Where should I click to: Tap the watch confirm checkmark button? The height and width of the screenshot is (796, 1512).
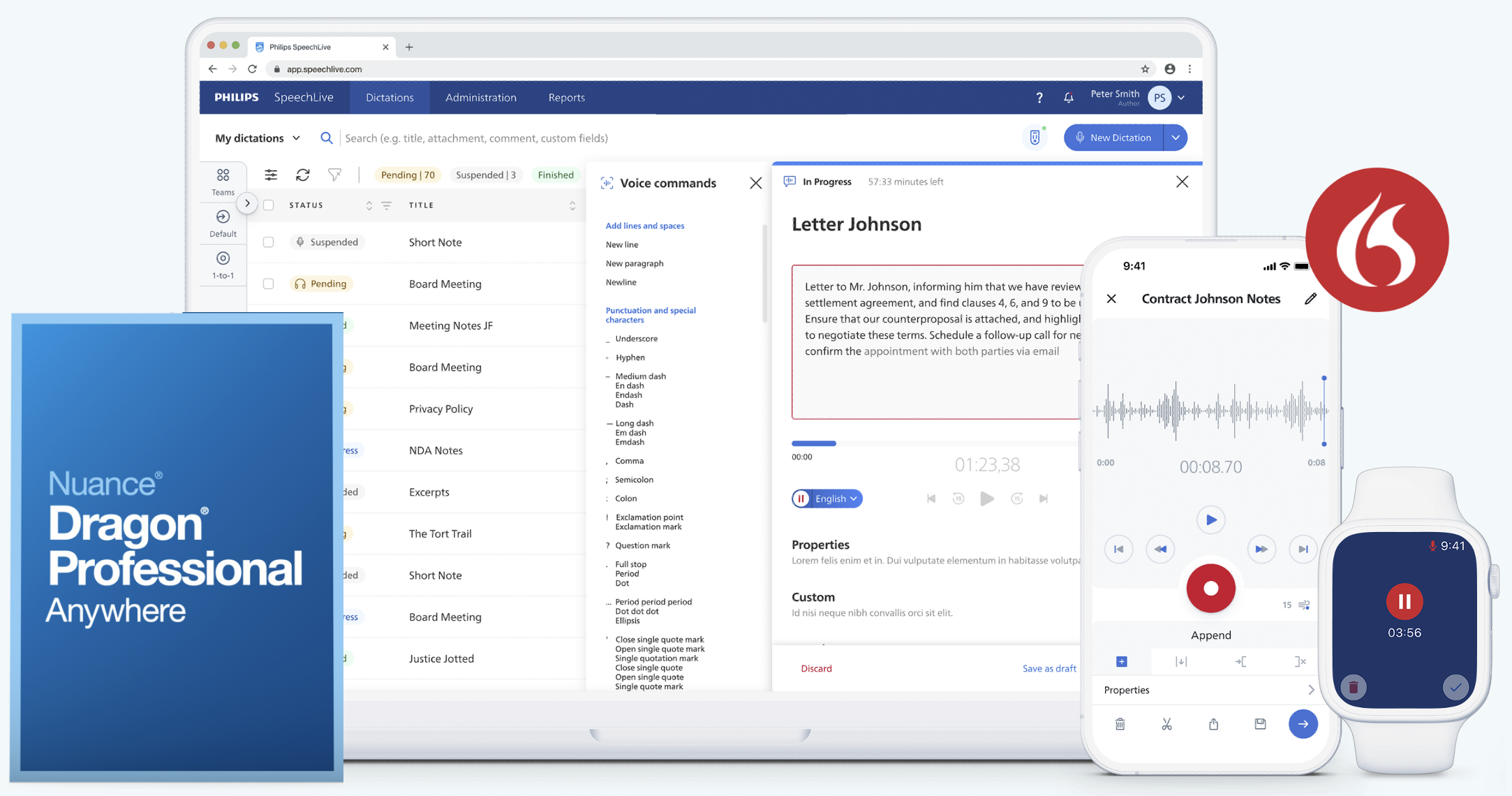pyautogui.click(x=1455, y=687)
